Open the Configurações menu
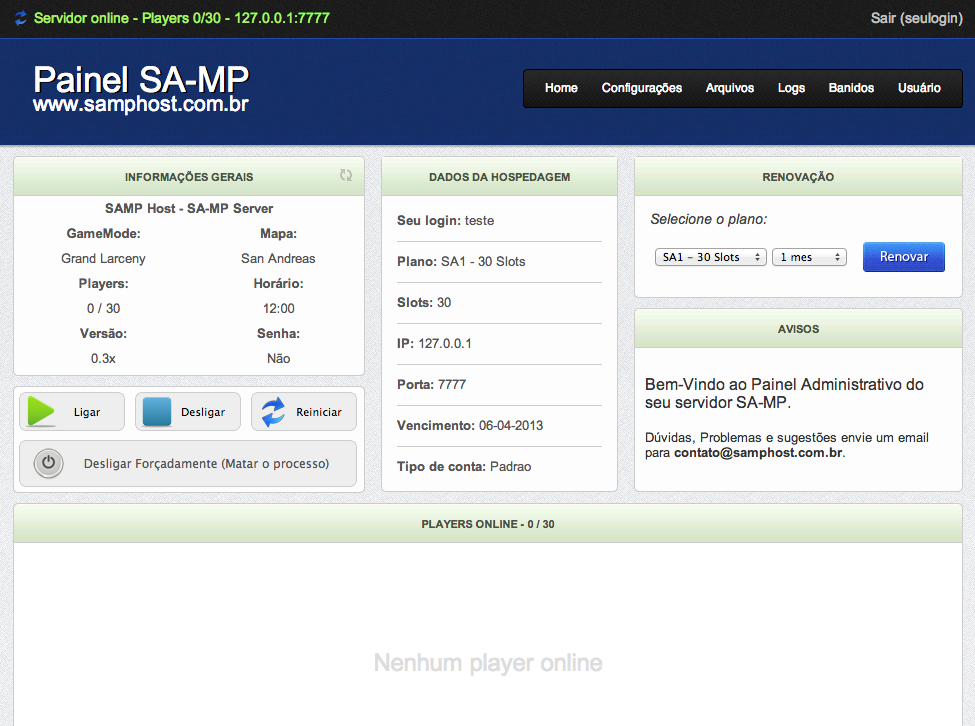The width and height of the screenshot is (975, 726). click(642, 88)
